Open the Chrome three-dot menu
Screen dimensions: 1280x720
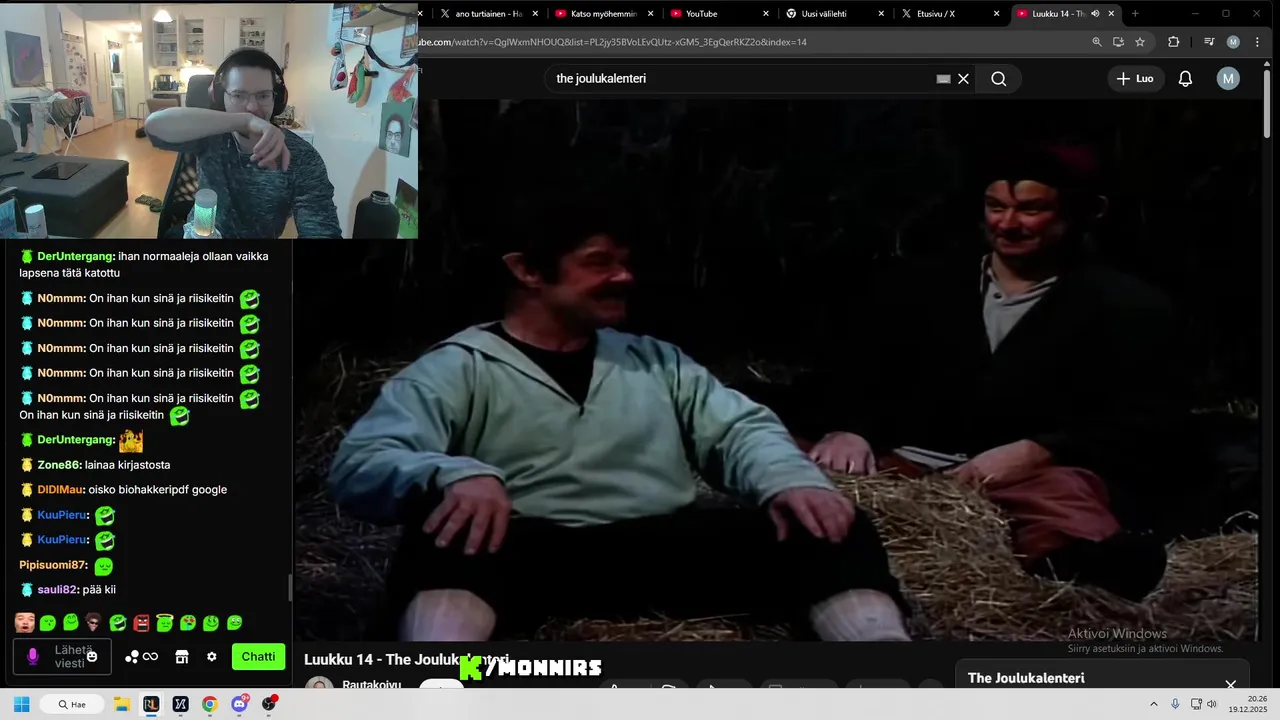tap(1257, 42)
